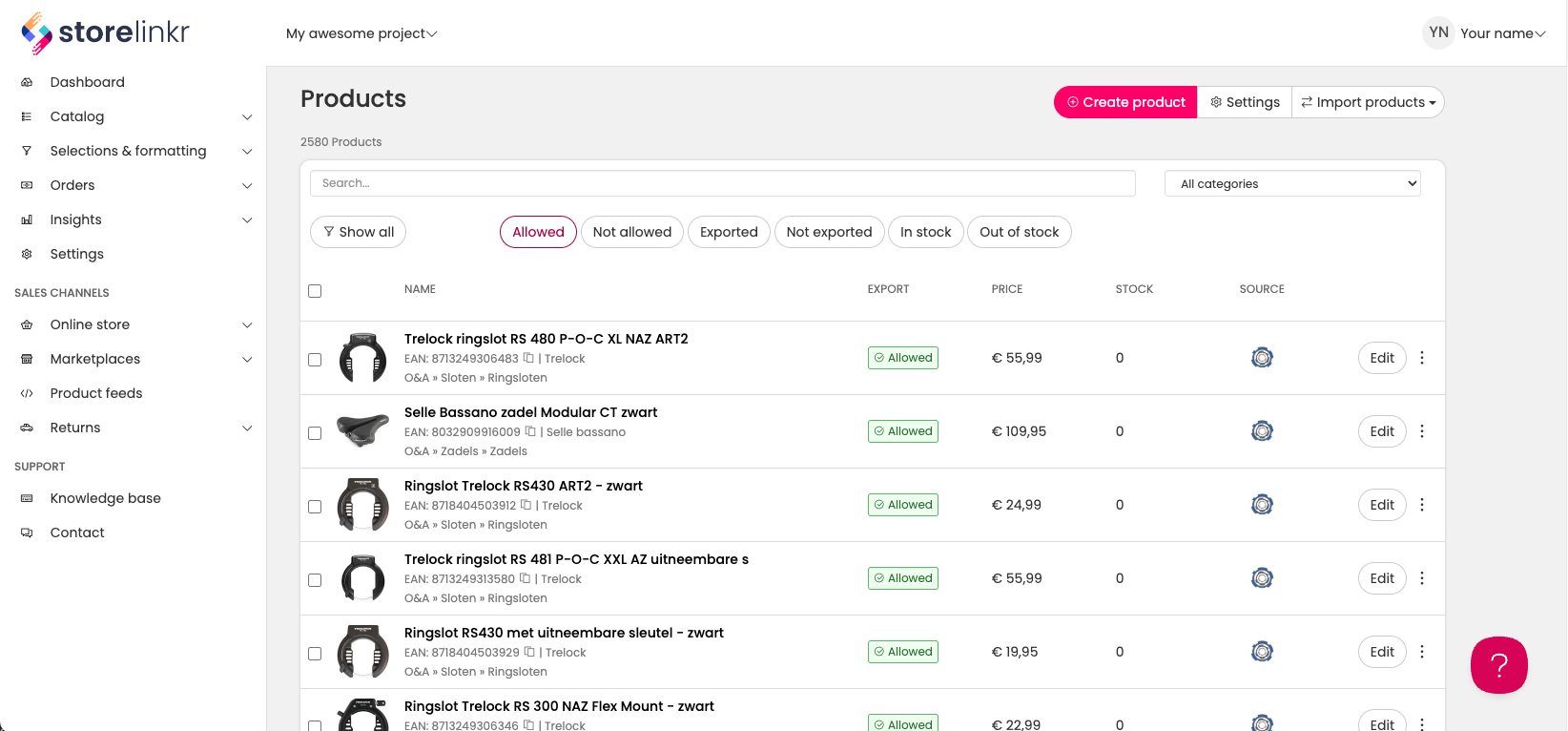Click the Contact chat icon
This screenshot has width=1568, height=731.
click(x=27, y=533)
